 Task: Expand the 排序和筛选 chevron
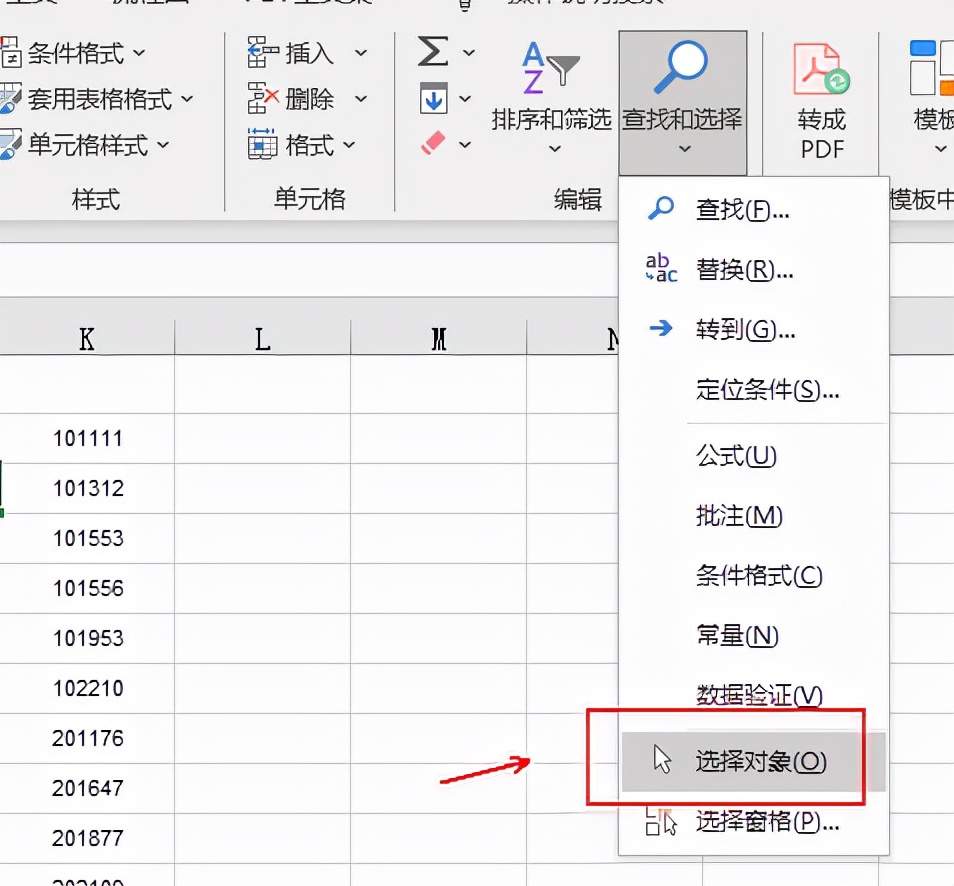(554, 148)
